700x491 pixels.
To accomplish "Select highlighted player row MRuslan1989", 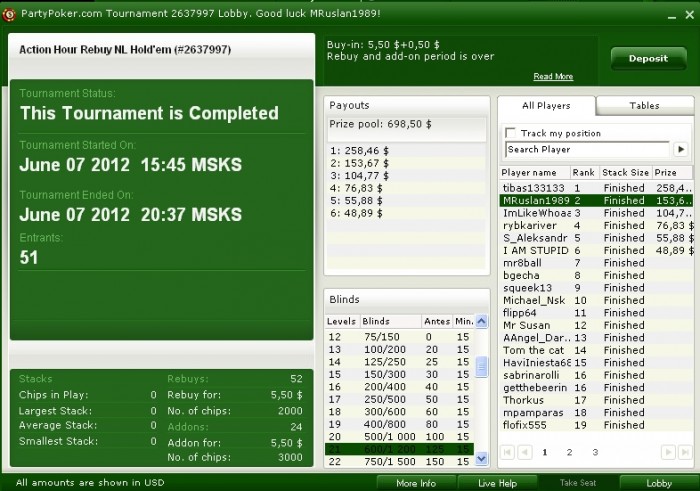I will pos(596,200).
